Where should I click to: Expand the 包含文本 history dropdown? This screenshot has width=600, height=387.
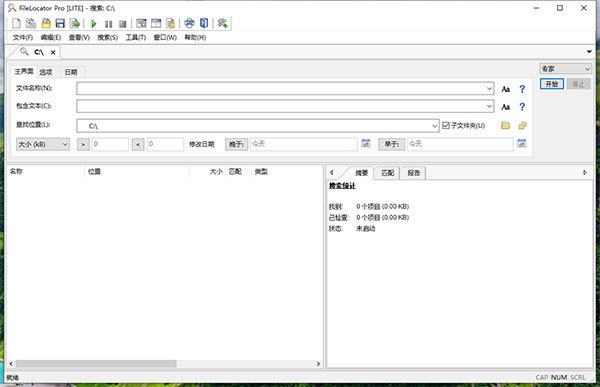[489, 106]
